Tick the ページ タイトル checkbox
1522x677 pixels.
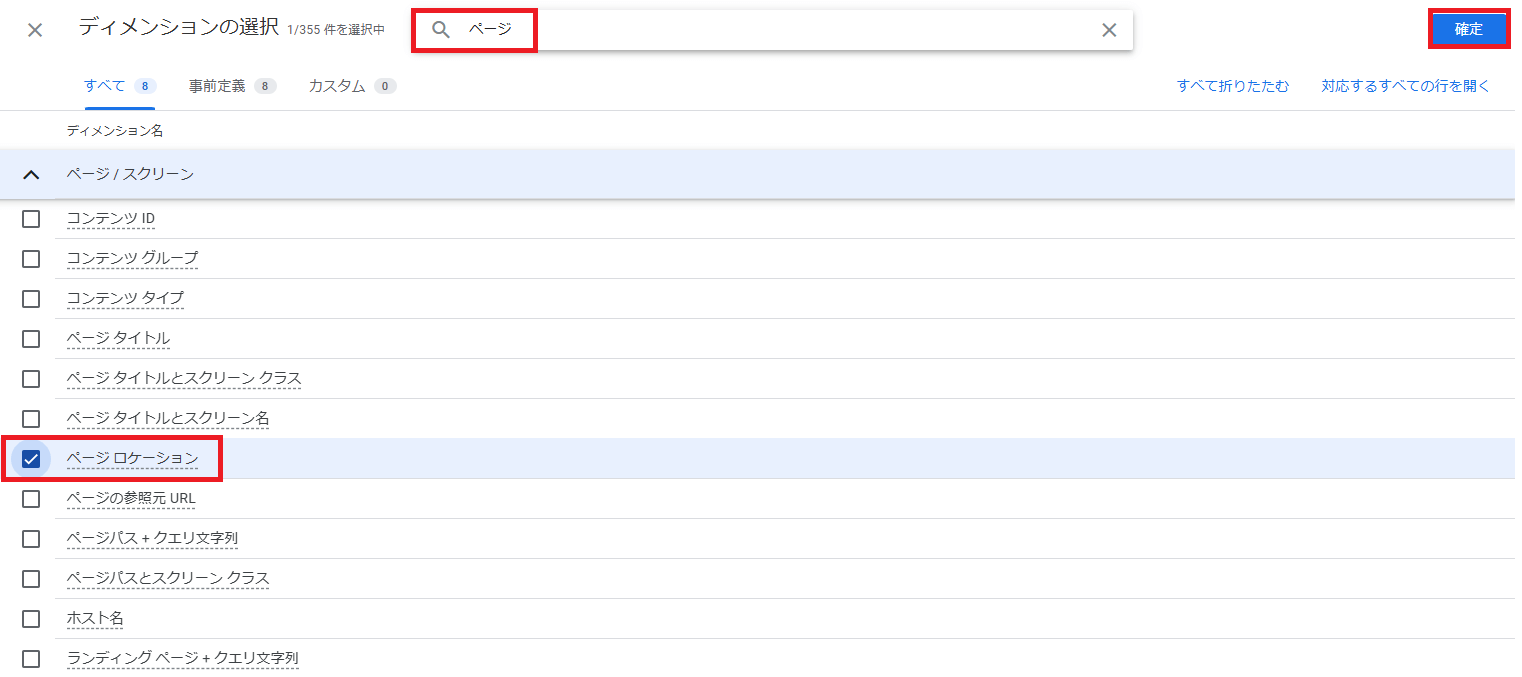click(31, 339)
